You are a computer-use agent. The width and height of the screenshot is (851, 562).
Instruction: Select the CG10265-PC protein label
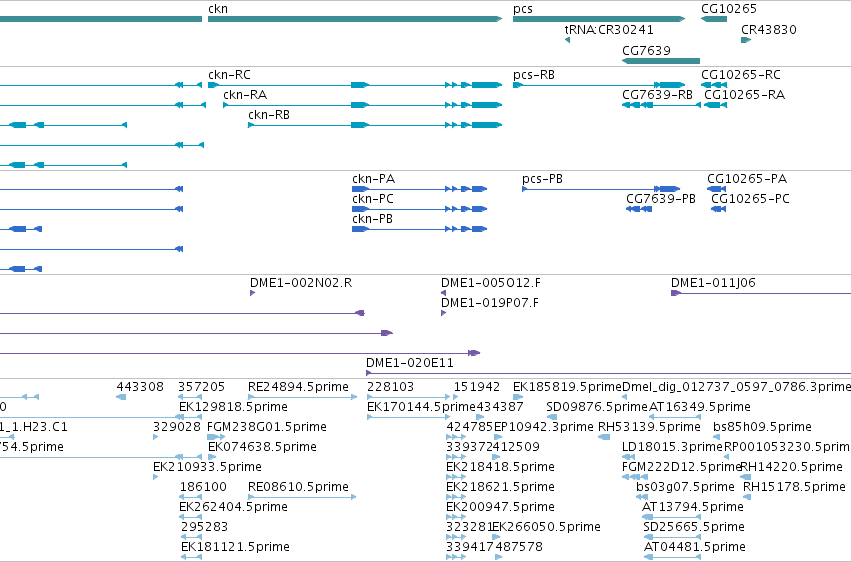coord(750,199)
